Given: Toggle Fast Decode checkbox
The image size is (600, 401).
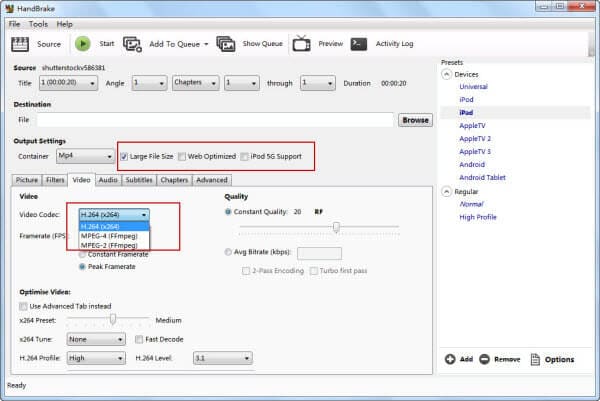Looking at the screenshot, I should point(139,339).
